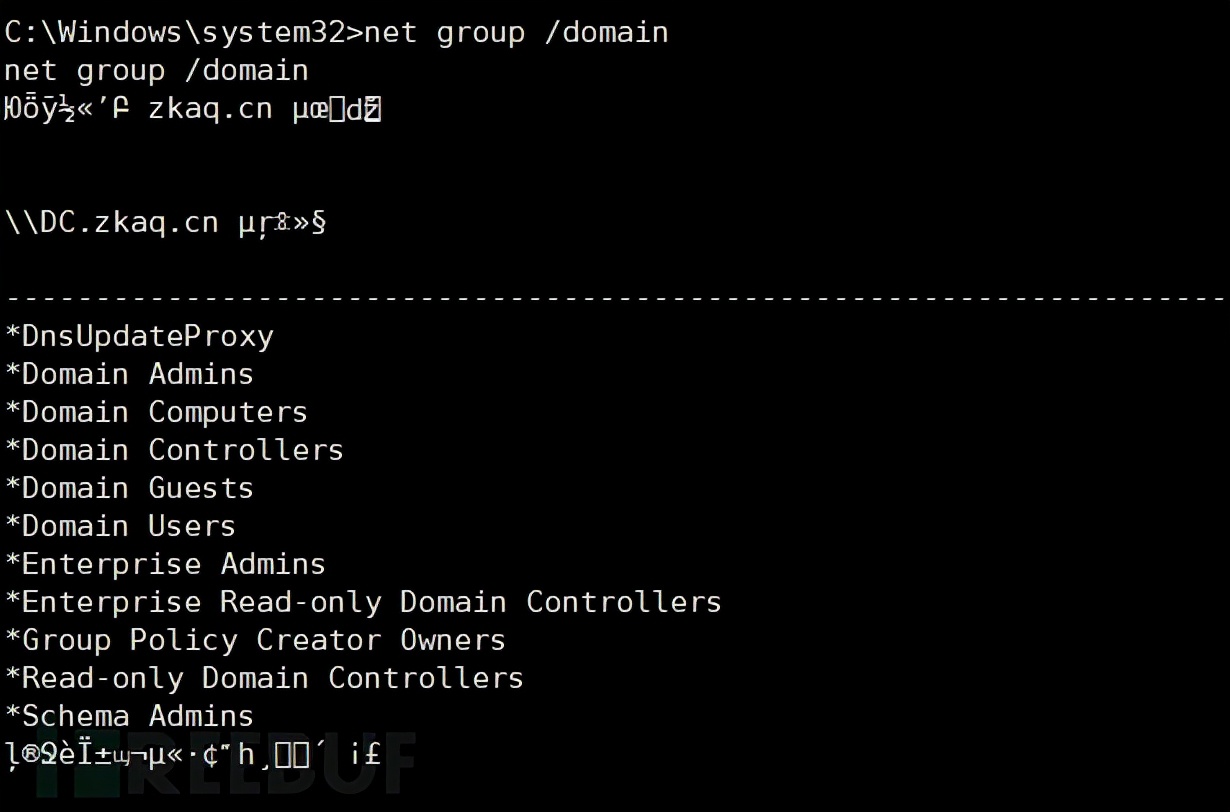This screenshot has width=1230, height=812.
Task: Click the *Domain Computers group entry
Action: pos(157,412)
